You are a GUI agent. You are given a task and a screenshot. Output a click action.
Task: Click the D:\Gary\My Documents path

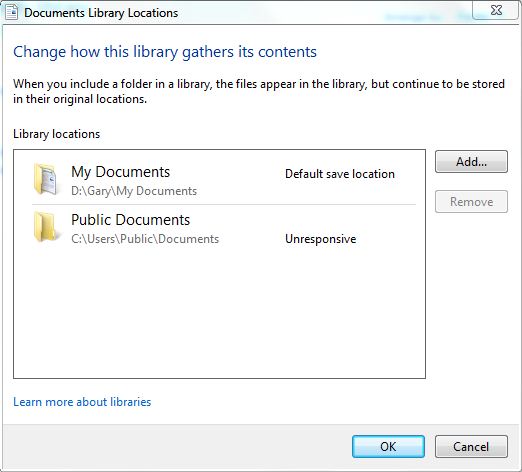134,191
